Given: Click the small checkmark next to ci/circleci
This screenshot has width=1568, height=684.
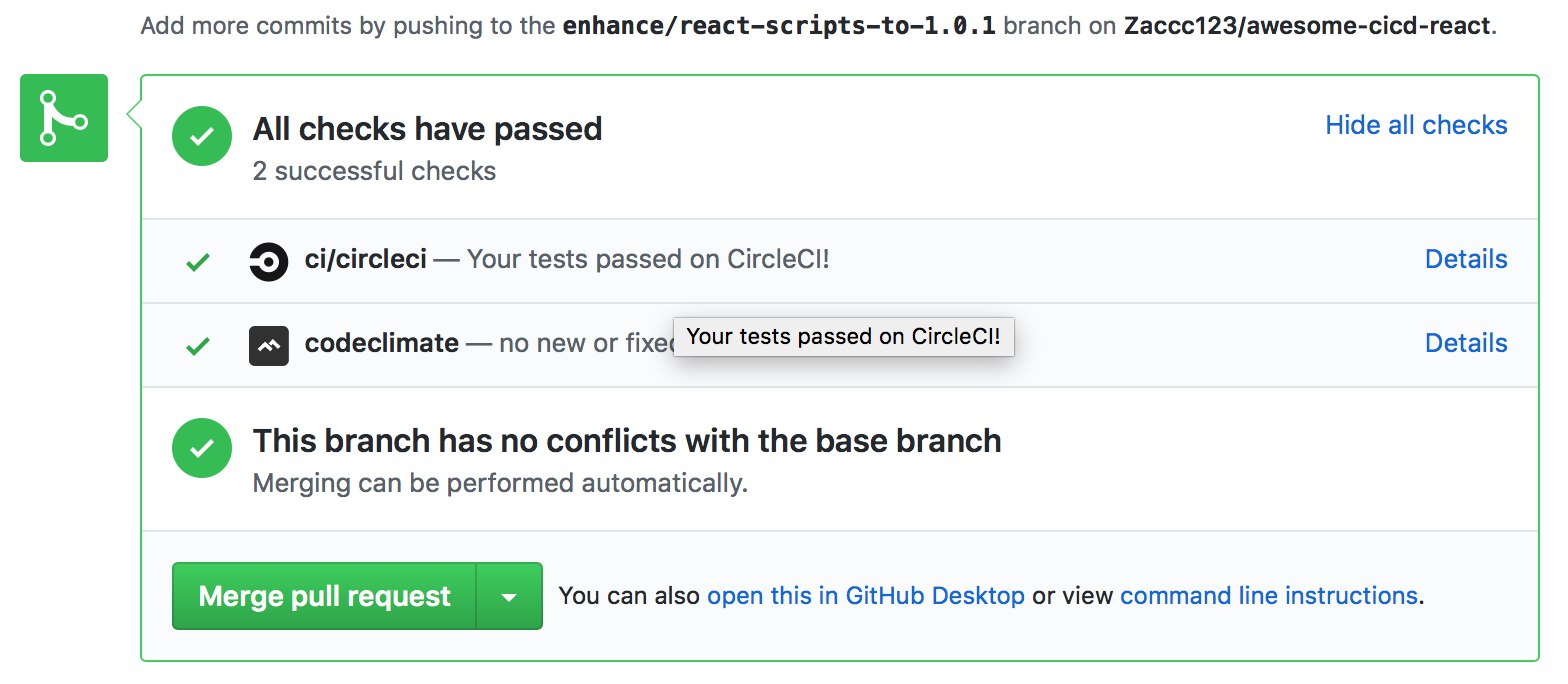Looking at the screenshot, I should coord(198,262).
